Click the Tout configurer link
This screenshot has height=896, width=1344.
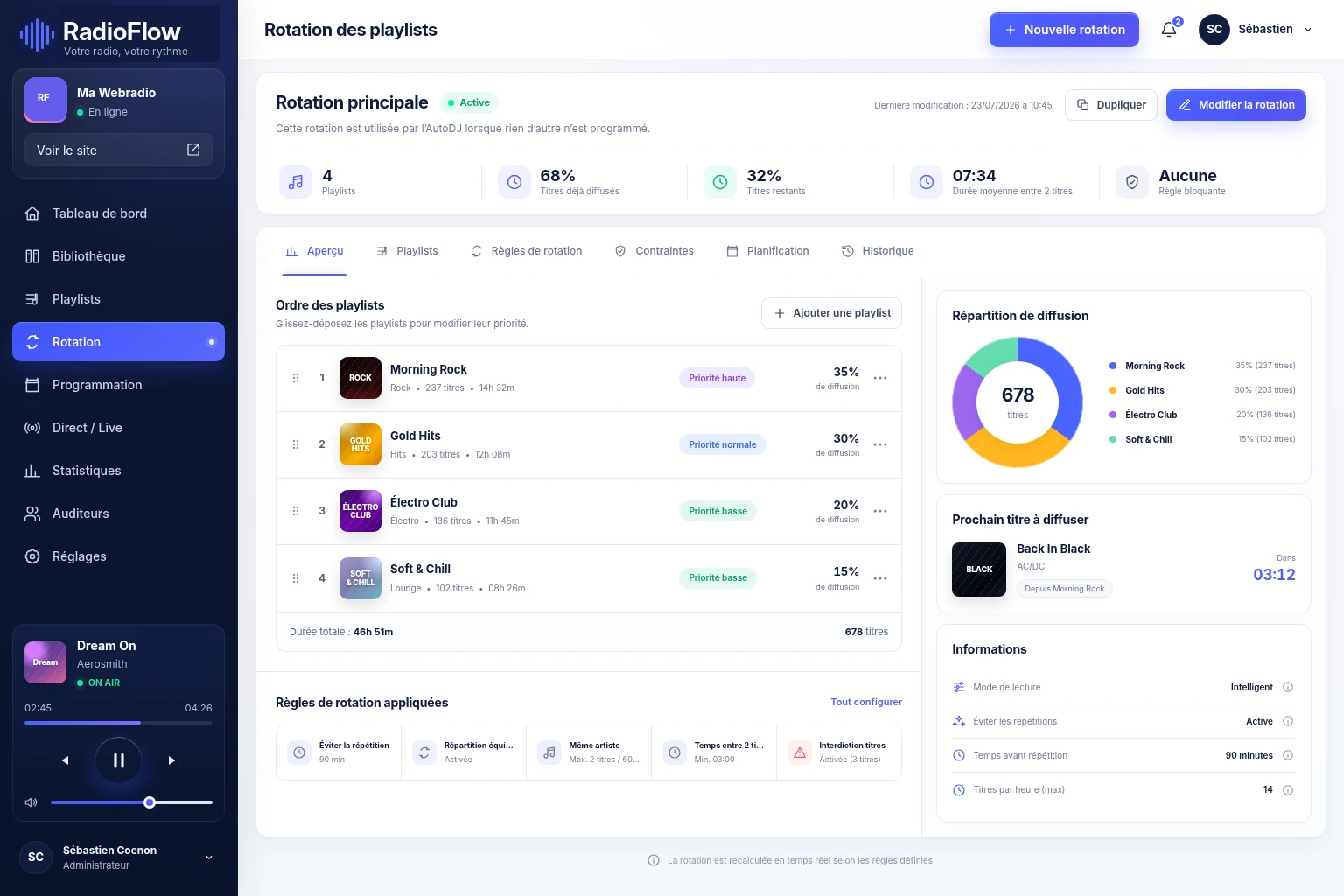pyautogui.click(x=866, y=702)
